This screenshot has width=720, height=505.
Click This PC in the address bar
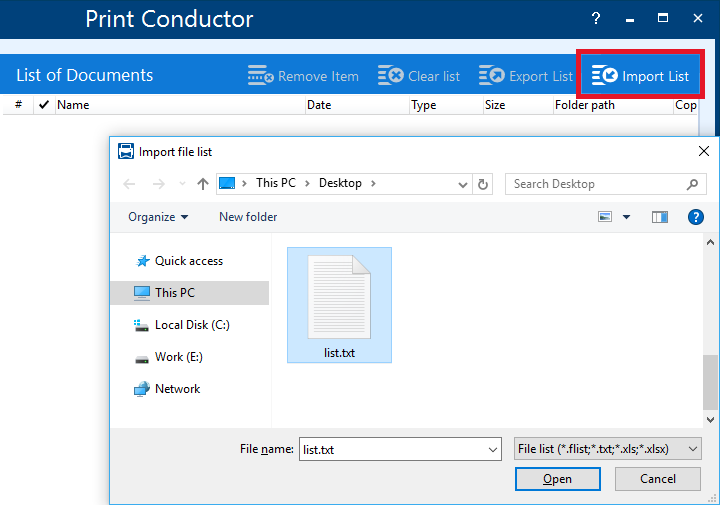pyautogui.click(x=276, y=183)
